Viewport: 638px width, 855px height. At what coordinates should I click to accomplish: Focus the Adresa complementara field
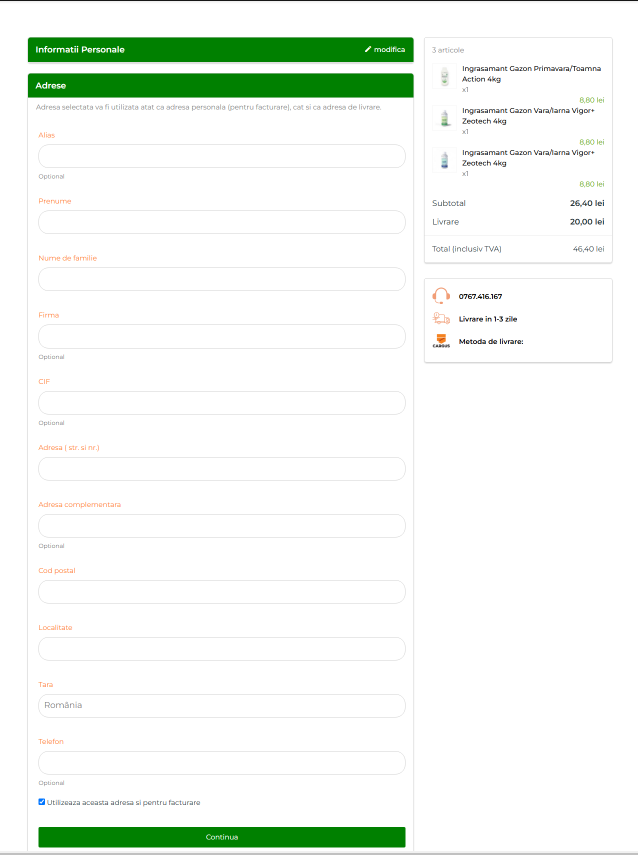tap(222, 526)
